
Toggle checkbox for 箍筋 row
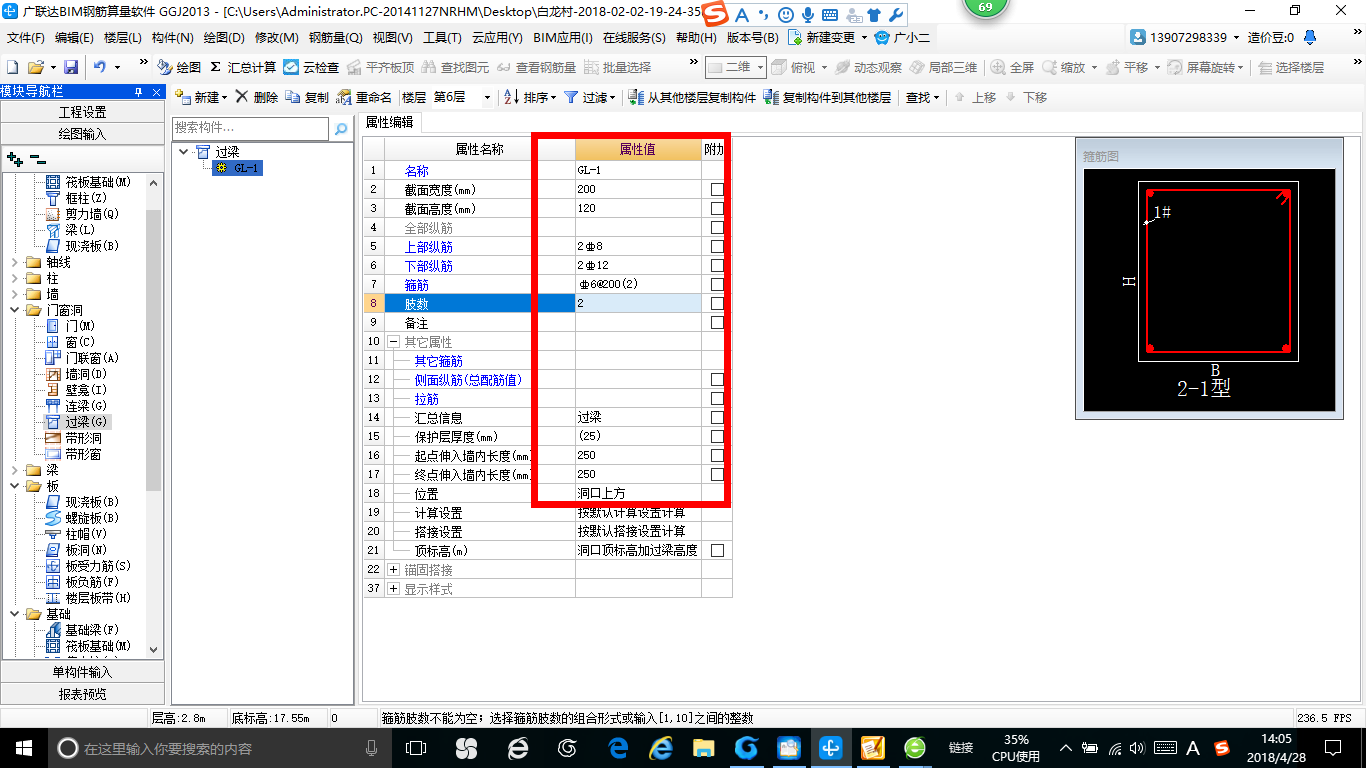(717, 285)
